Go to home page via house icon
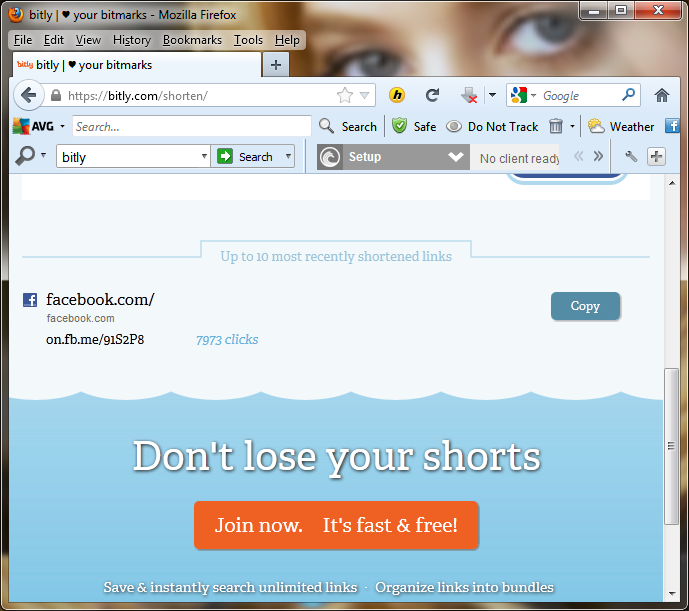 (x=662, y=95)
